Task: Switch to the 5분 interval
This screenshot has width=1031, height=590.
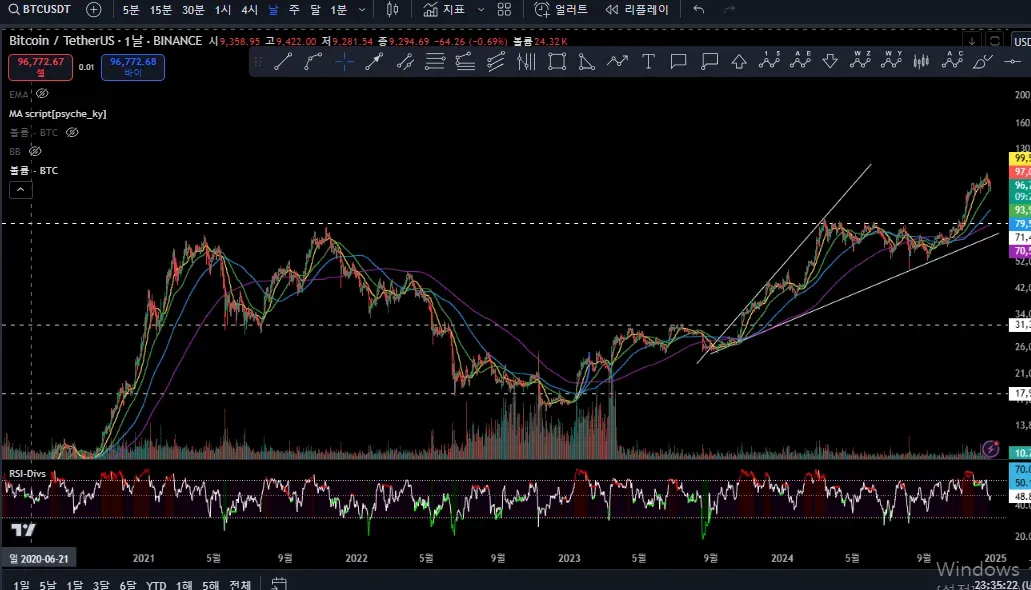Action: (131, 10)
